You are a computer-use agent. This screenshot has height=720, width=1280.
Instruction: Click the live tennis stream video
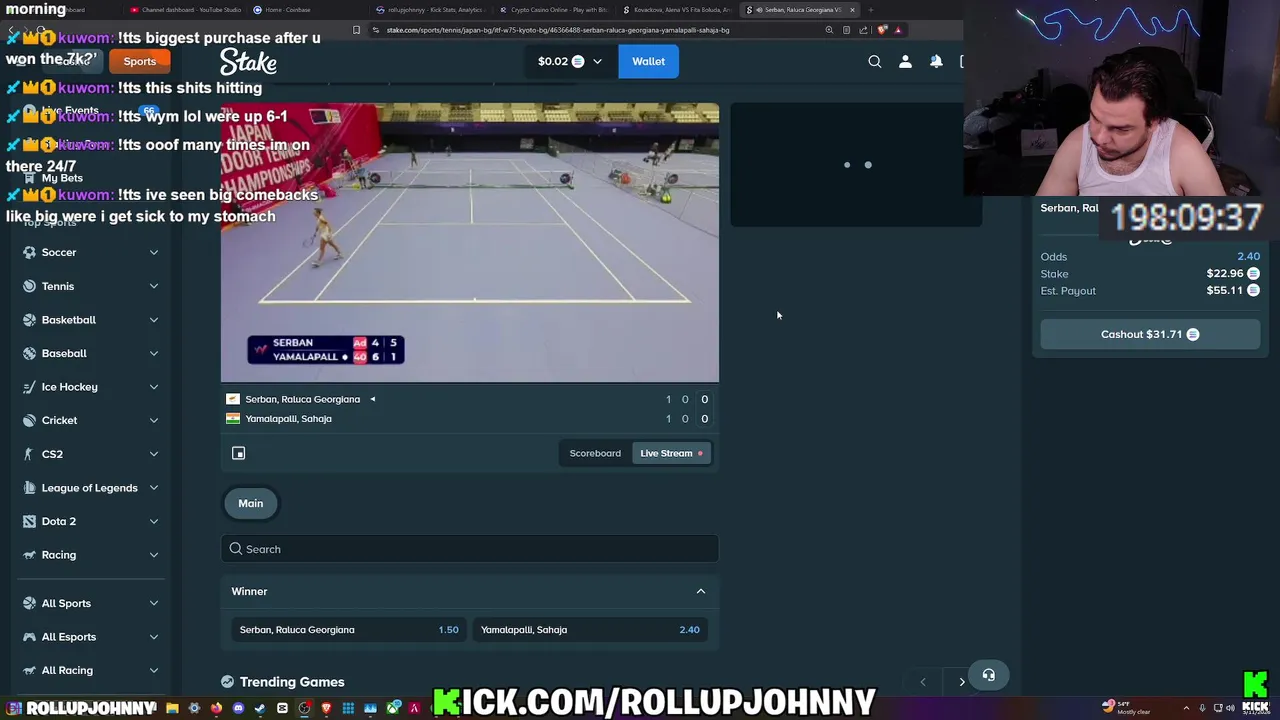470,243
